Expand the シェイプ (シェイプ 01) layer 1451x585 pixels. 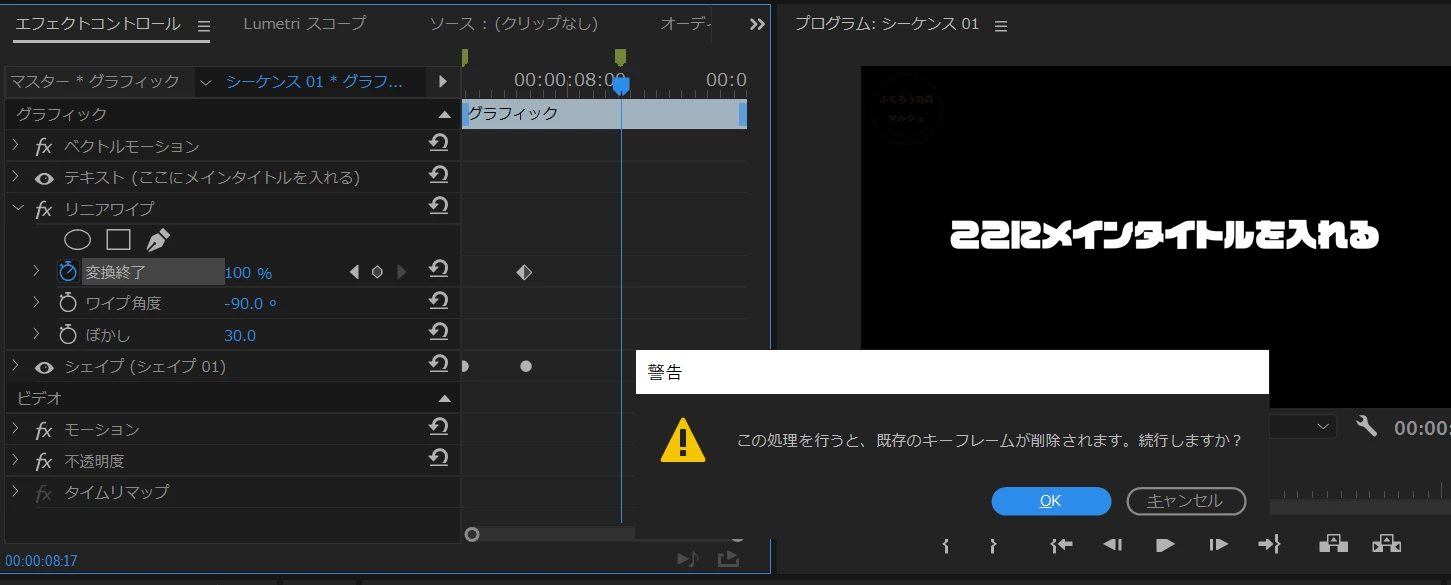click(x=16, y=366)
